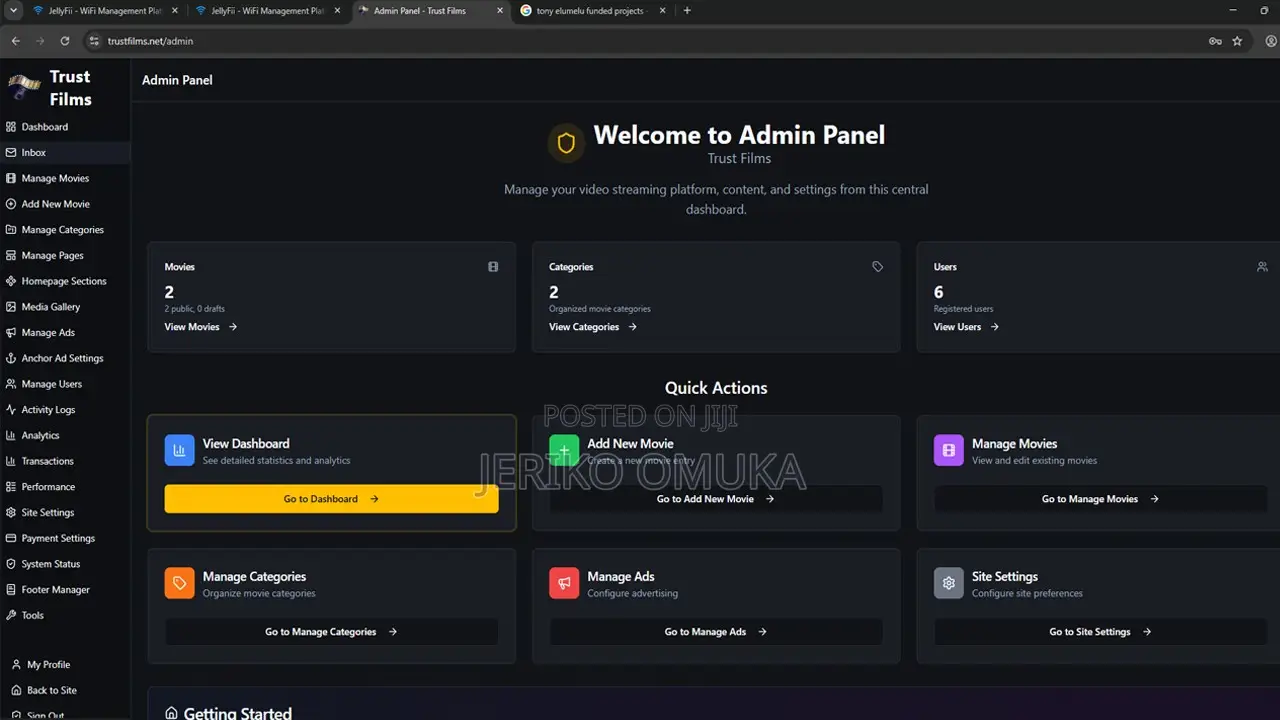Switch to the first JellyFii browser tab
1280x720 pixels.
pos(104,11)
